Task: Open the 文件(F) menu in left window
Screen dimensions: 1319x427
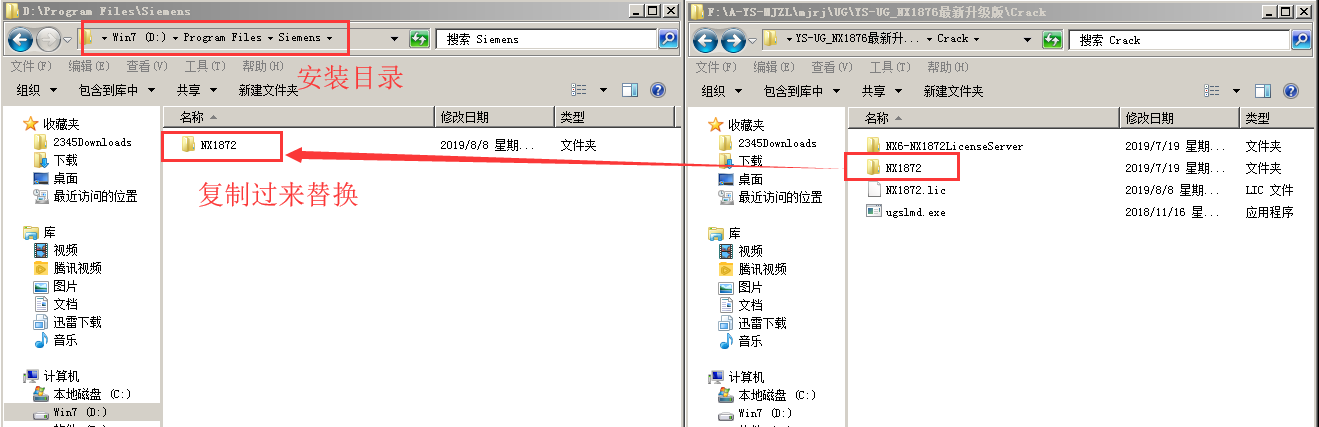Action: (31, 66)
